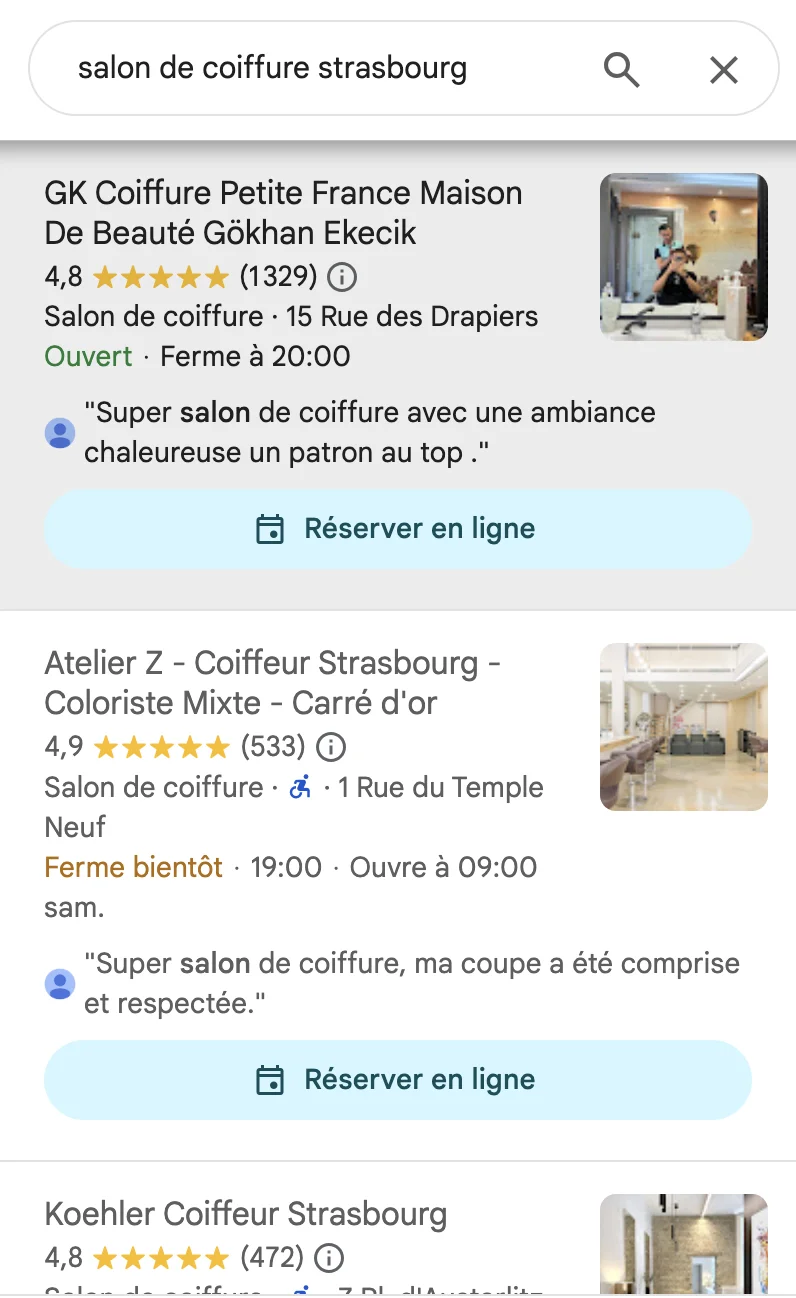Click Atelier Z five-star rating

point(161,747)
